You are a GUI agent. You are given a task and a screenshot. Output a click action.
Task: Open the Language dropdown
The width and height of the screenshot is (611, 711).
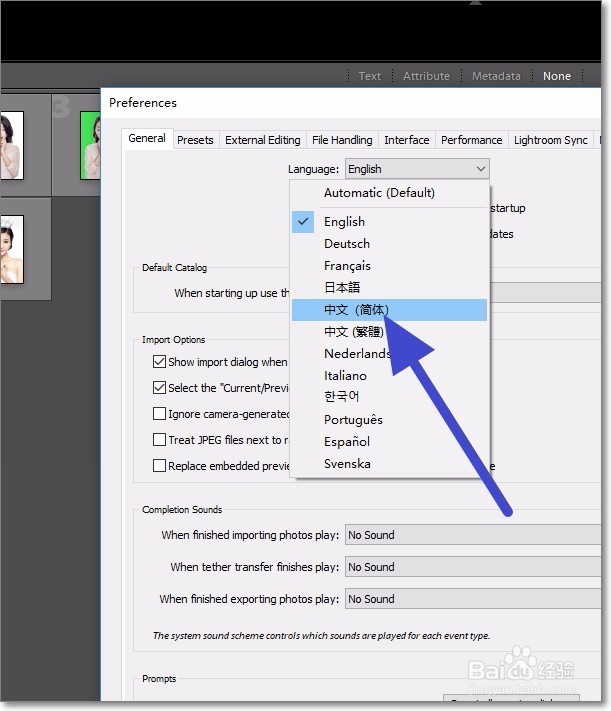coord(417,169)
